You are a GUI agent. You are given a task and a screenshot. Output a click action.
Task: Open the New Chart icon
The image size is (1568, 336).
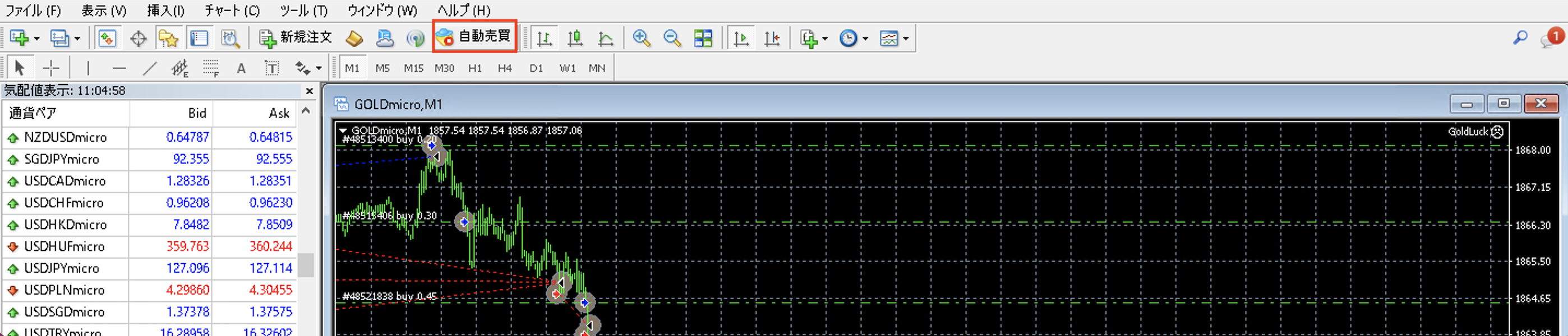[x=20, y=38]
